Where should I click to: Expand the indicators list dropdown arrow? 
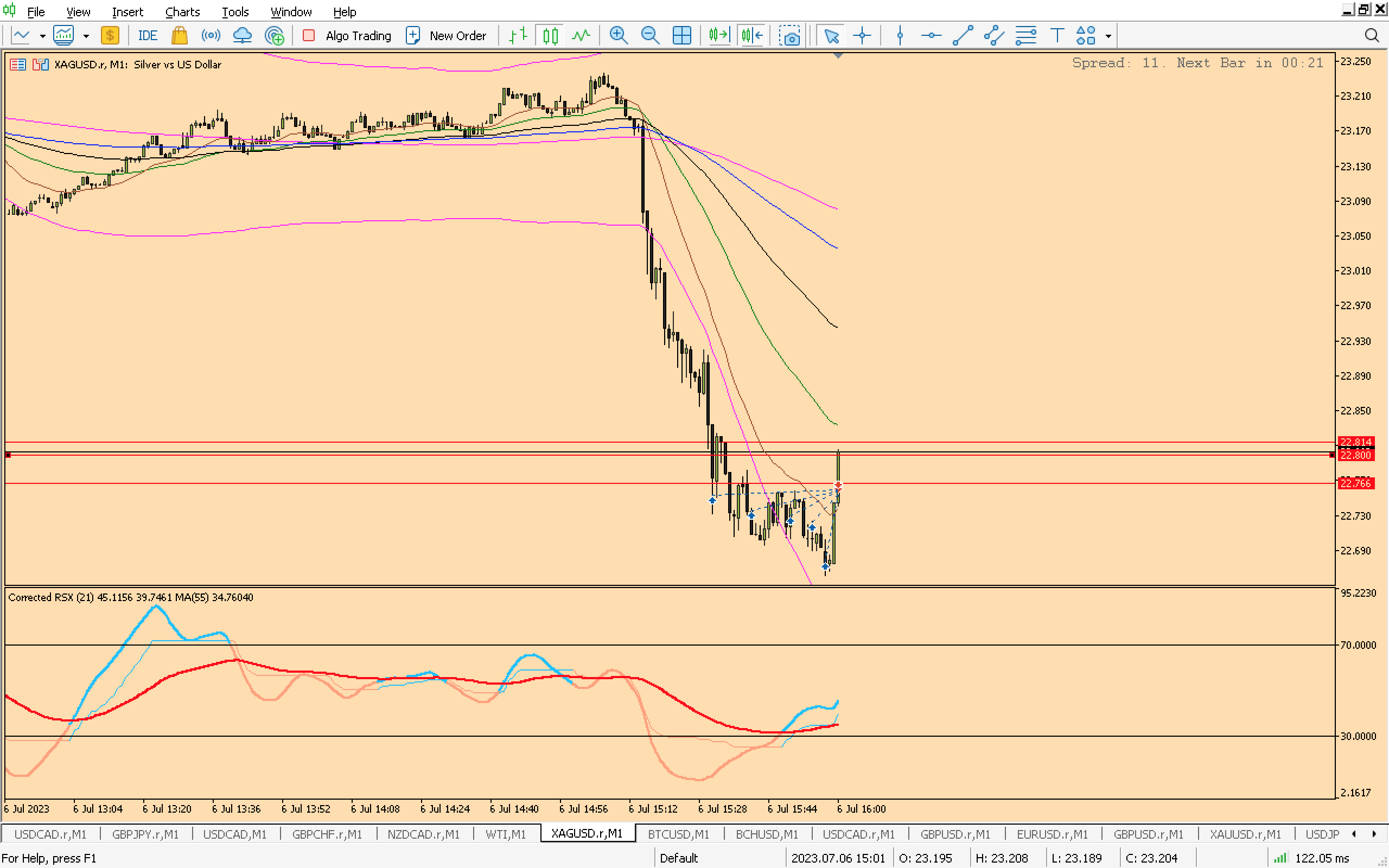tap(86, 36)
